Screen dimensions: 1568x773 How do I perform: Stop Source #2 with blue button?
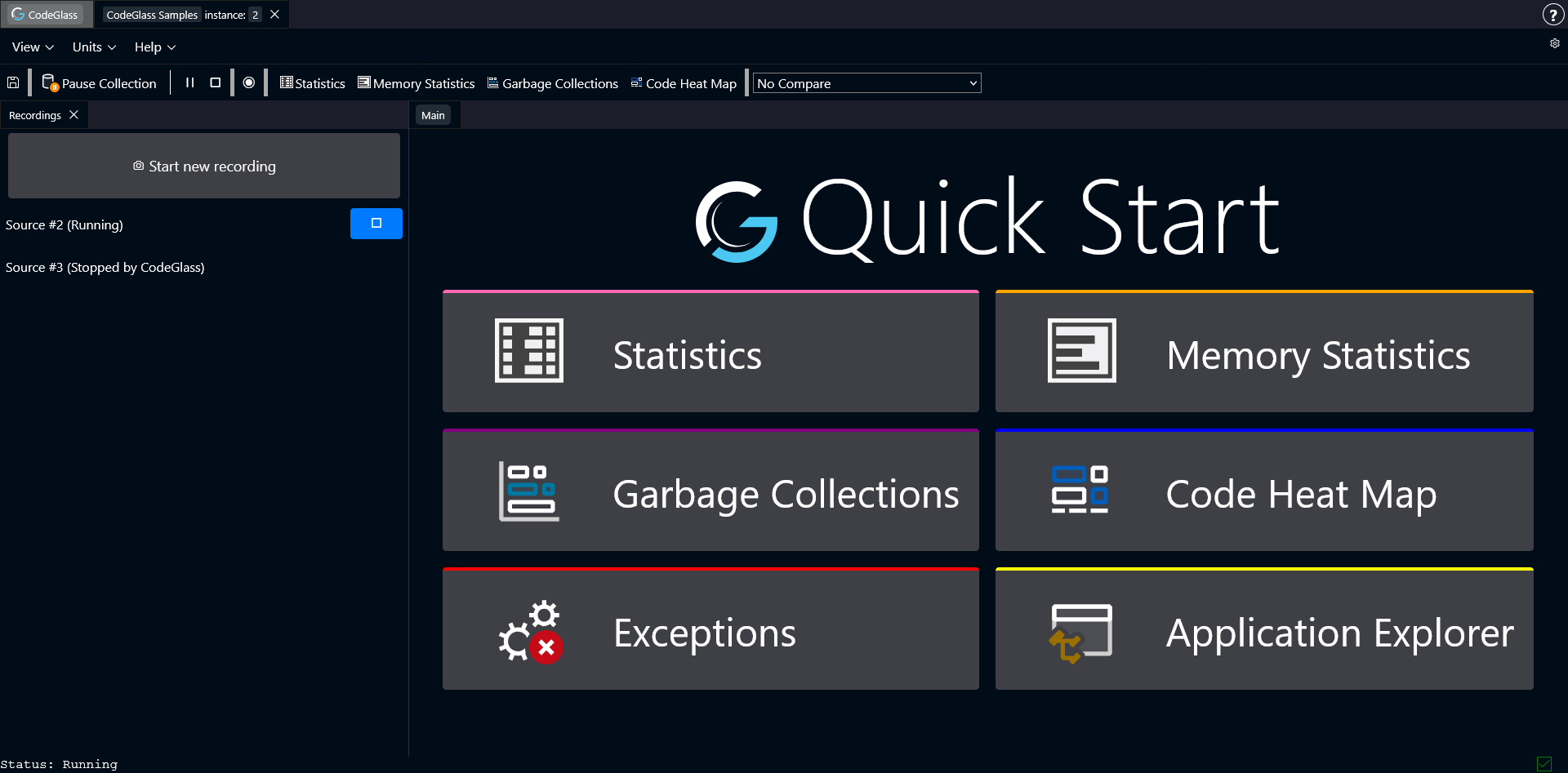click(376, 224)
